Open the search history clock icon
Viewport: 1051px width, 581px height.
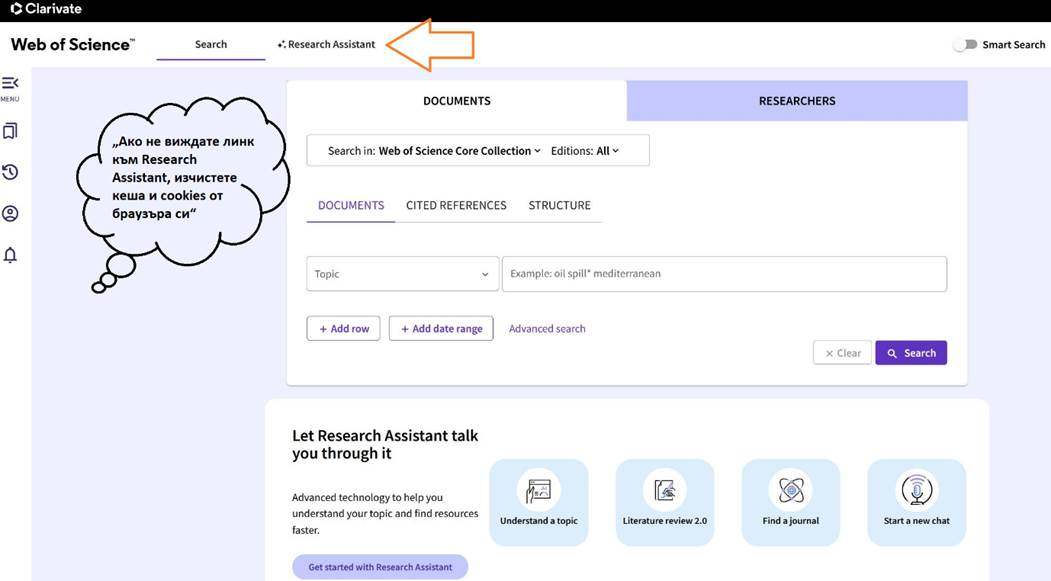(x=10, y=172)
